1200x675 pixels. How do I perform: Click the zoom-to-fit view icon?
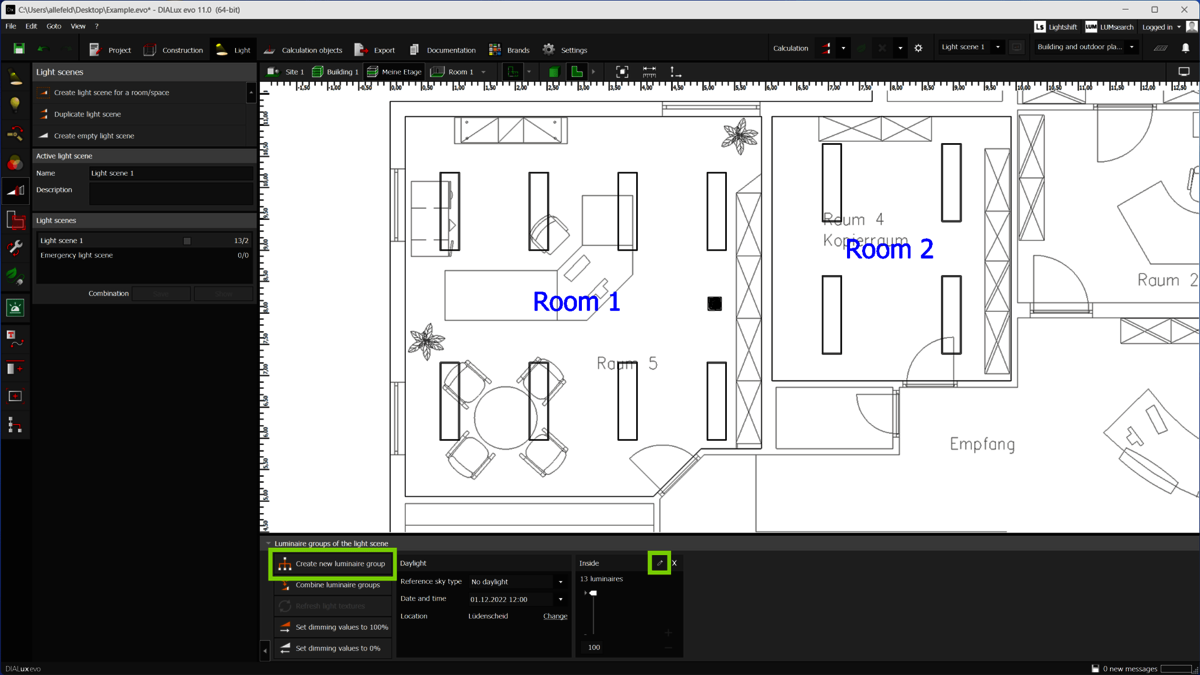click(622, 72)
